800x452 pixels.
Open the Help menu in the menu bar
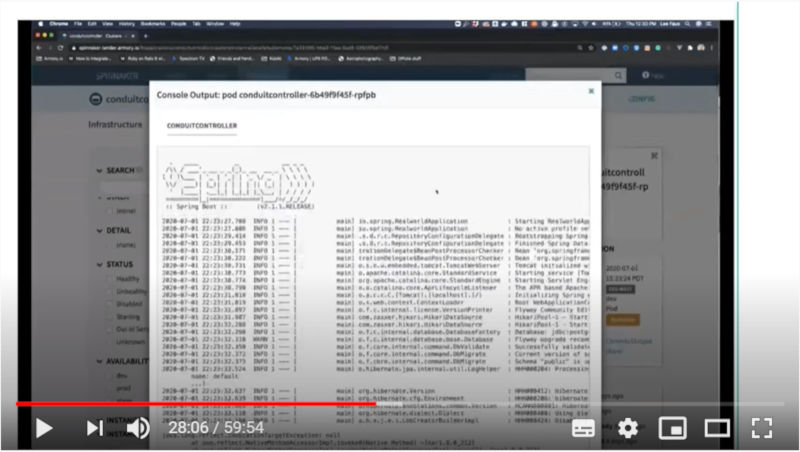point(235,23)
